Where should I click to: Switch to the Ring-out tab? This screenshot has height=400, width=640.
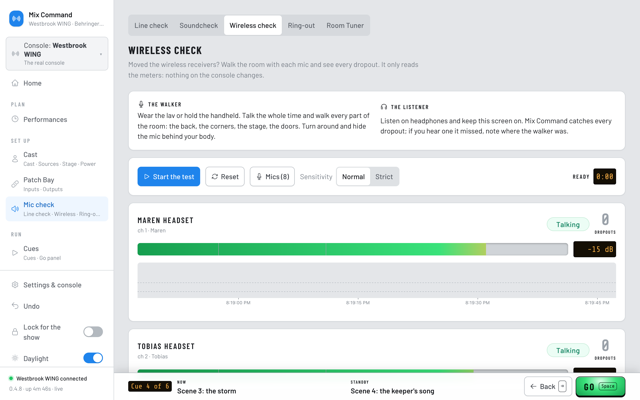point(301,25)
